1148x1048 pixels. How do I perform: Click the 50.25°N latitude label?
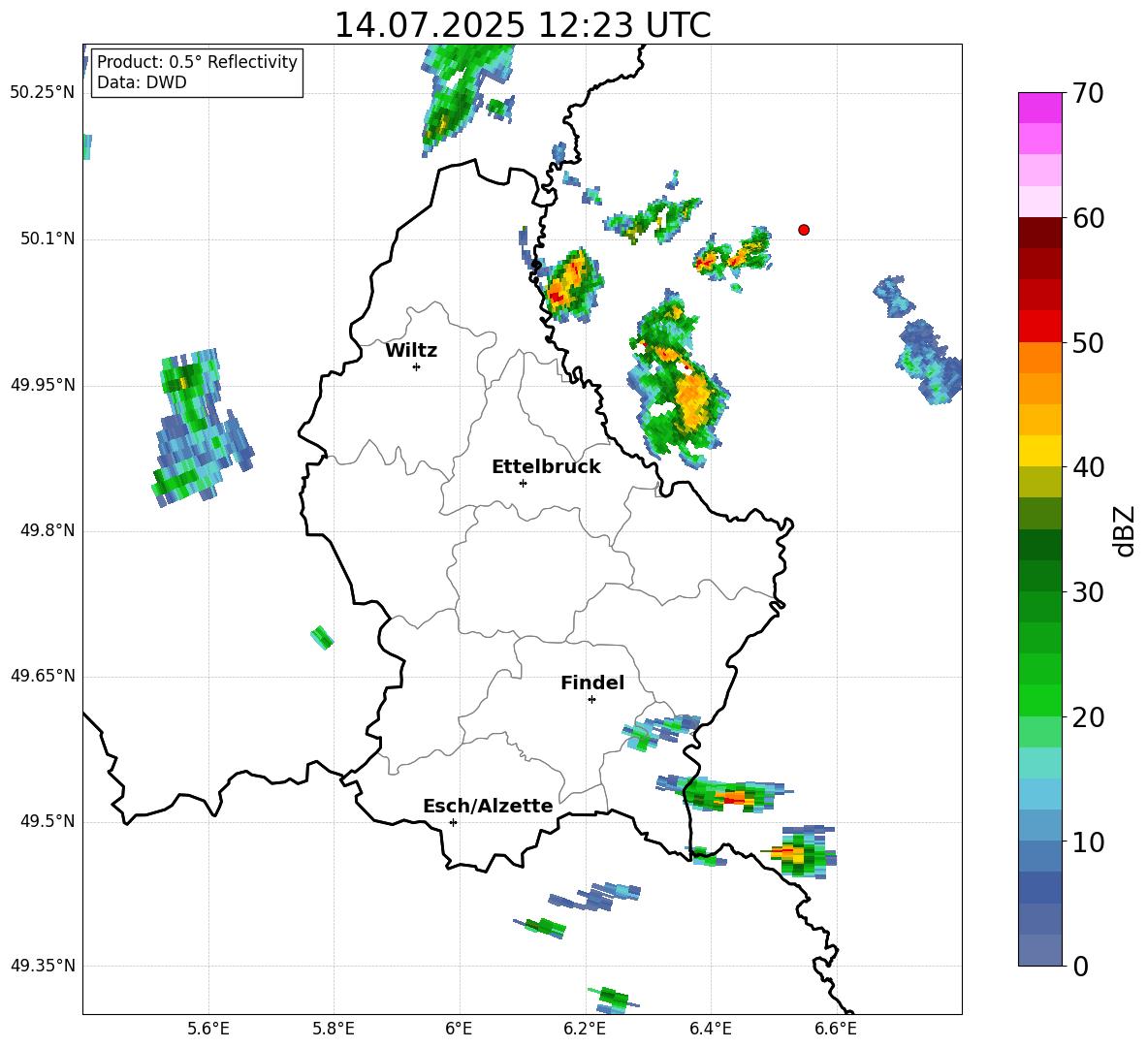click(43, 93)
